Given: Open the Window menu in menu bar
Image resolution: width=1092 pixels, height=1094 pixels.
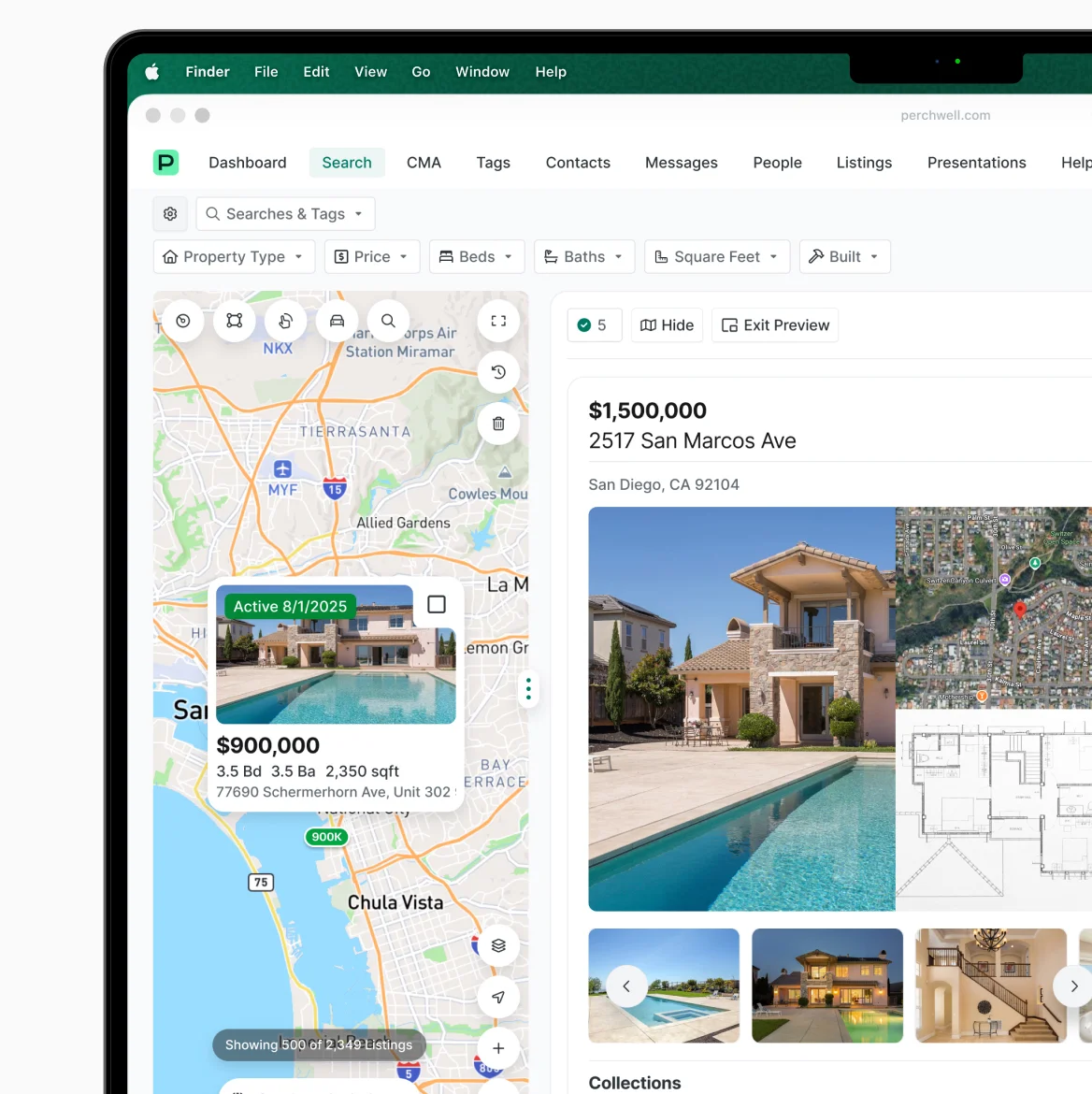Looking at the screenshot, I should [482, 72].
